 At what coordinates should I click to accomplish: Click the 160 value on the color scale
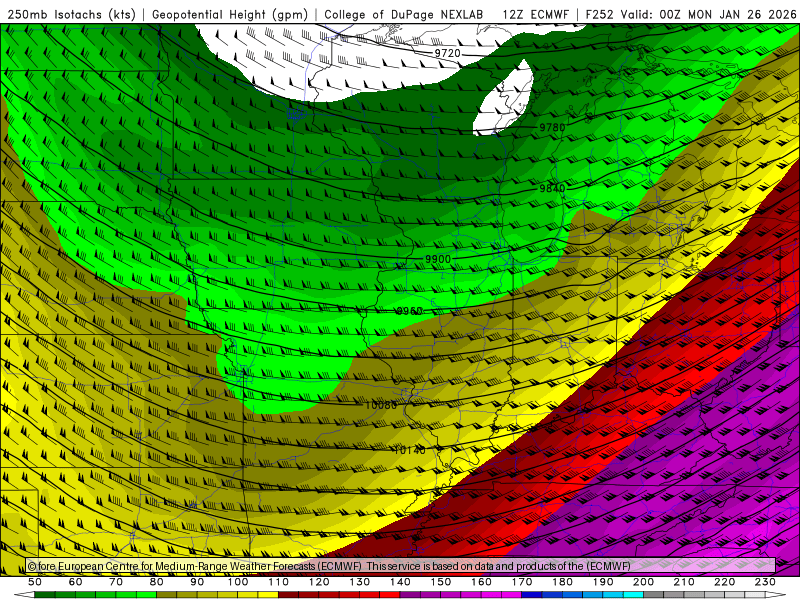481,582
